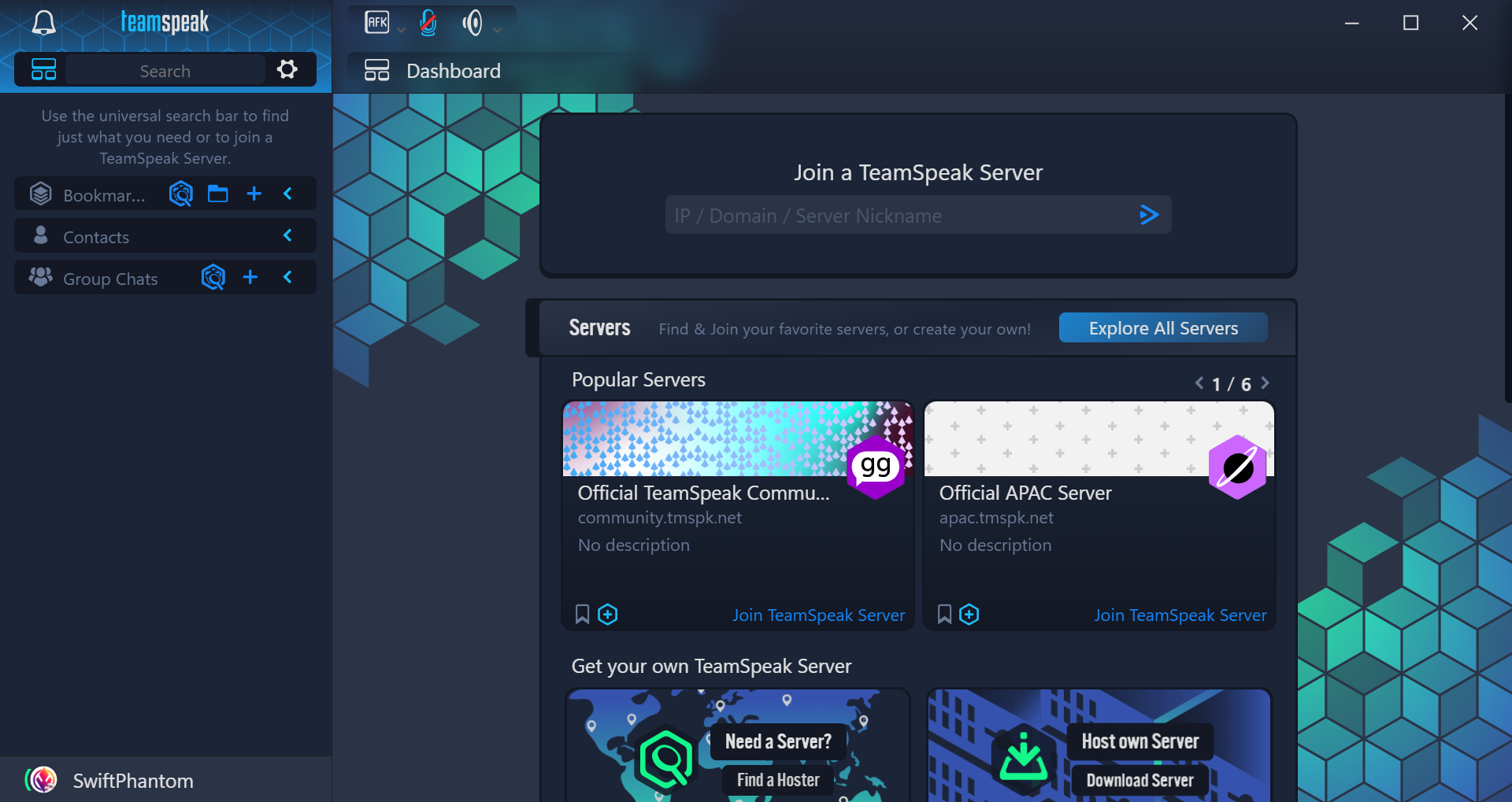Open the dashboard view icon beside Search
The image size is (1512, 802).
point(43,69)
